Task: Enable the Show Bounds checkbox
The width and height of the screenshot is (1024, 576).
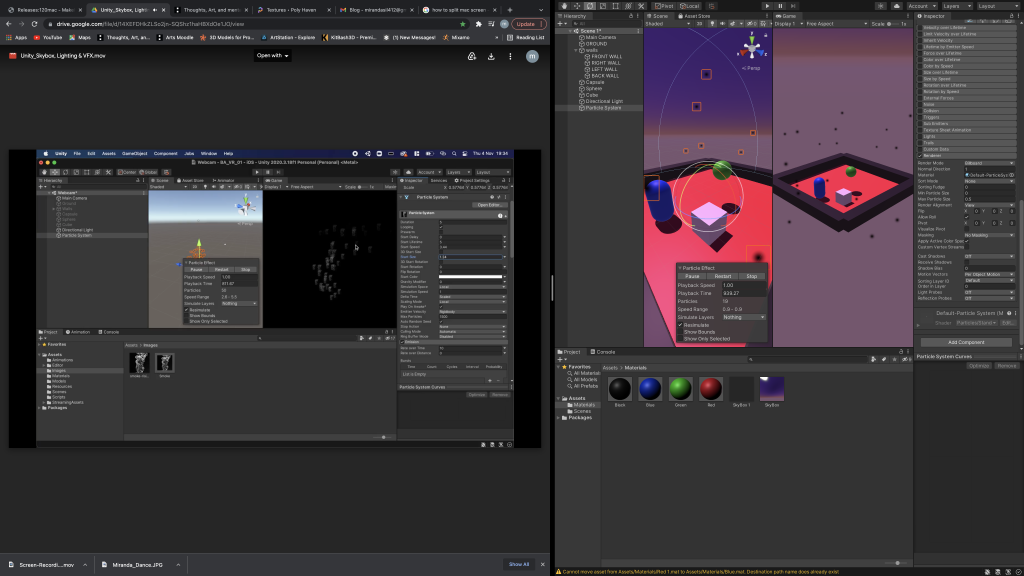Action: 681,332
